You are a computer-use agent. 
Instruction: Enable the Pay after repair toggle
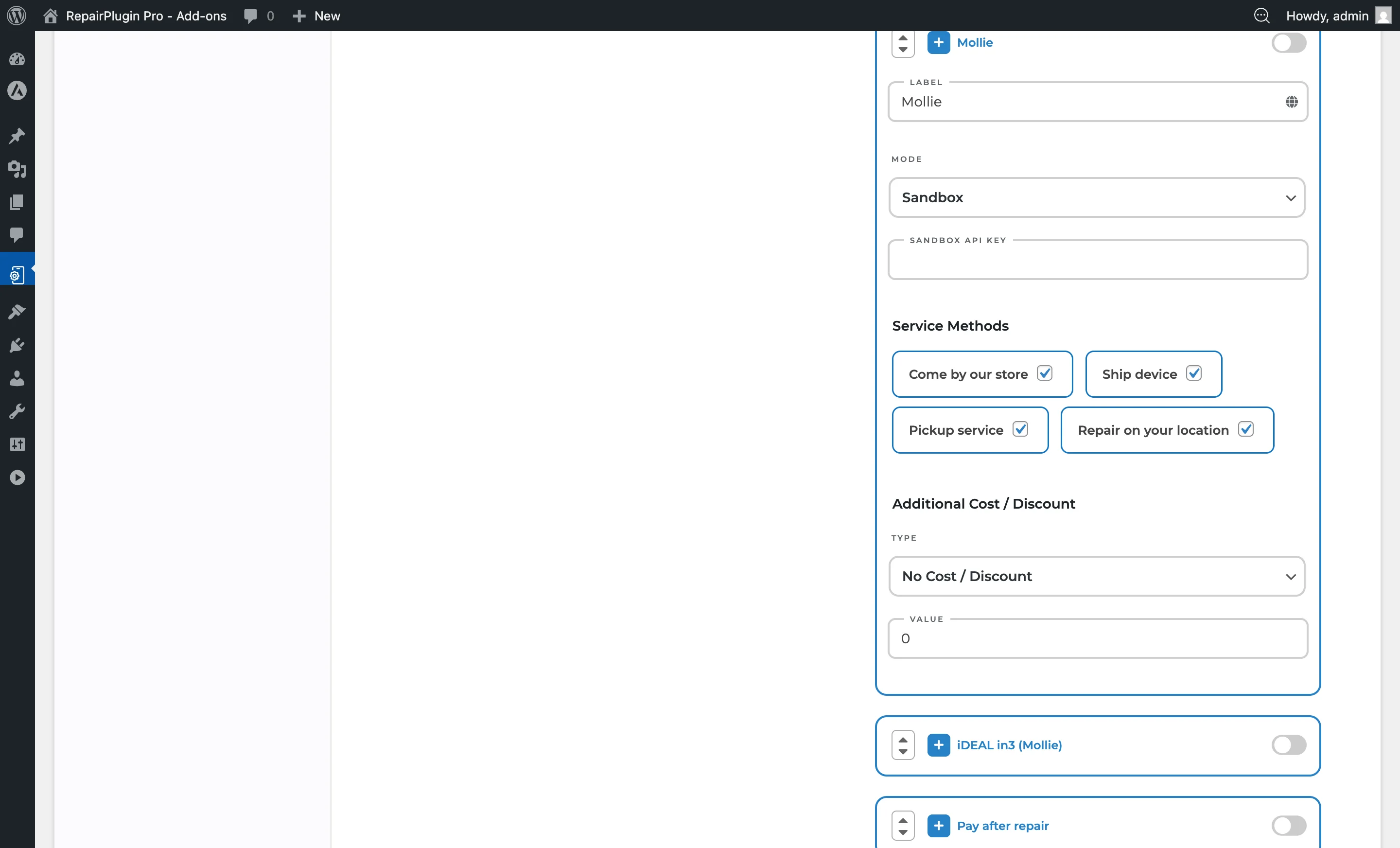pyautogui.click(x=1289, y=826)
